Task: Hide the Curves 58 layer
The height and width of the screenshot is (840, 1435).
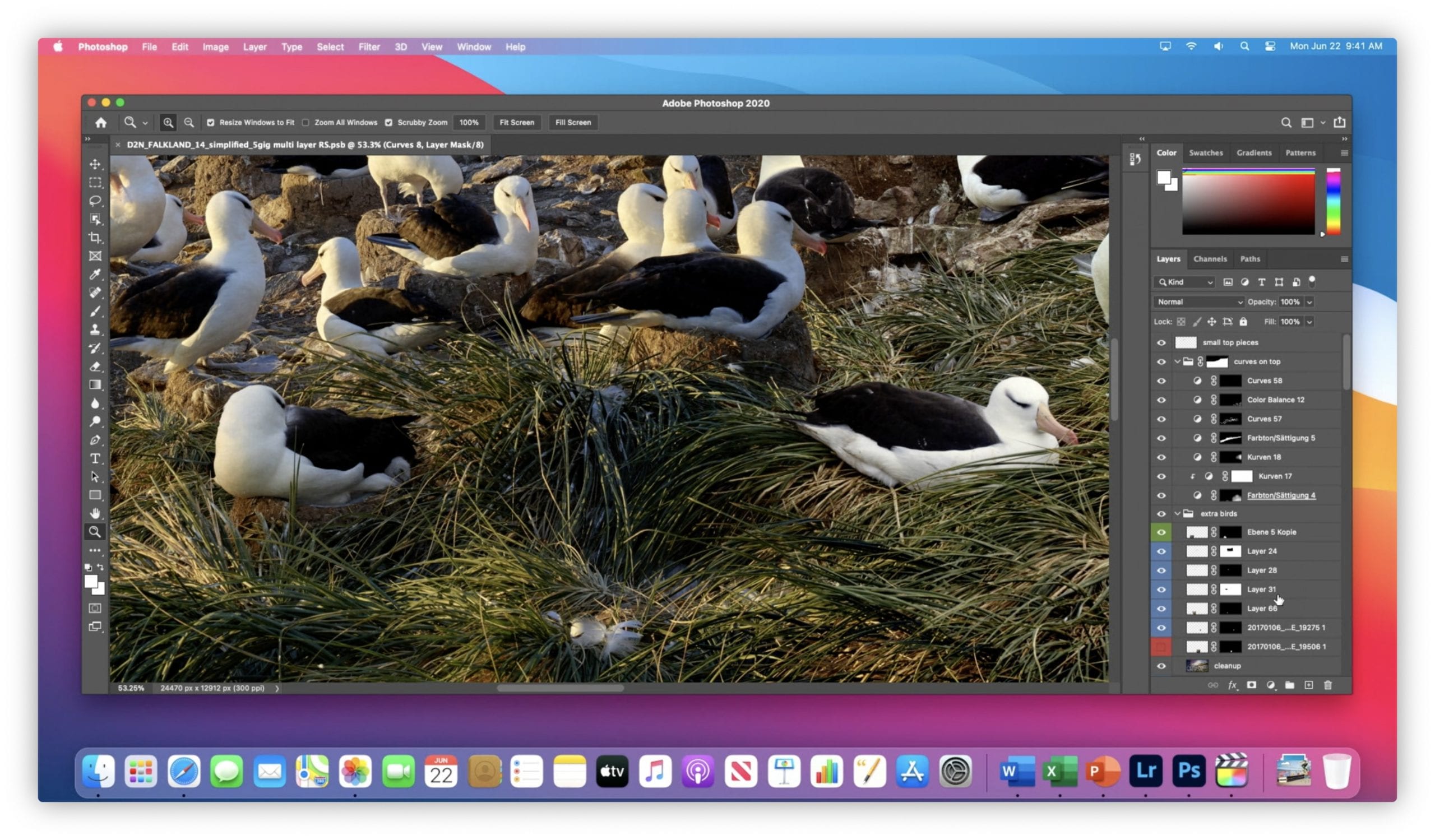Action: point(1160,380)
